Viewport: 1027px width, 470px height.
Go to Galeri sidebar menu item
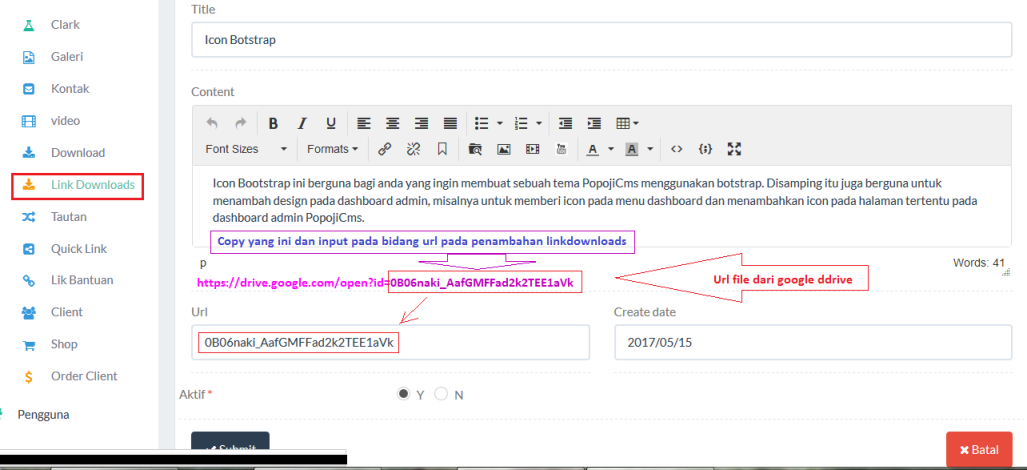coord(67,57)
